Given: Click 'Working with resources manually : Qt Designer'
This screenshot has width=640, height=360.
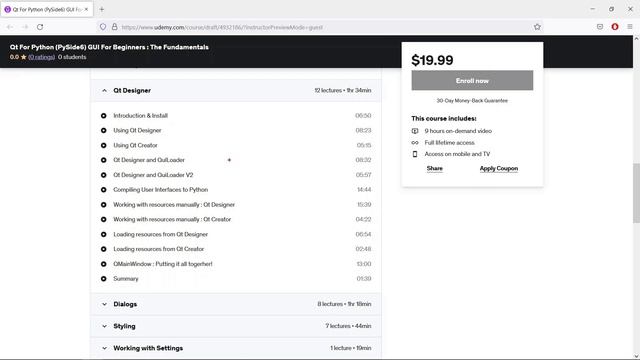Looking at the screenshot, I should [174, 205].
